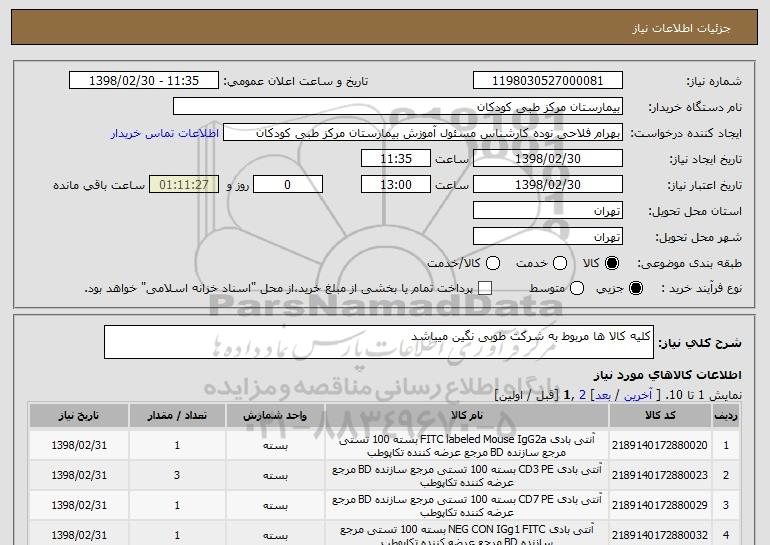Click the جزئیات اطلاعات نیاز header title
770x545 pixels.
pos(681,28)
